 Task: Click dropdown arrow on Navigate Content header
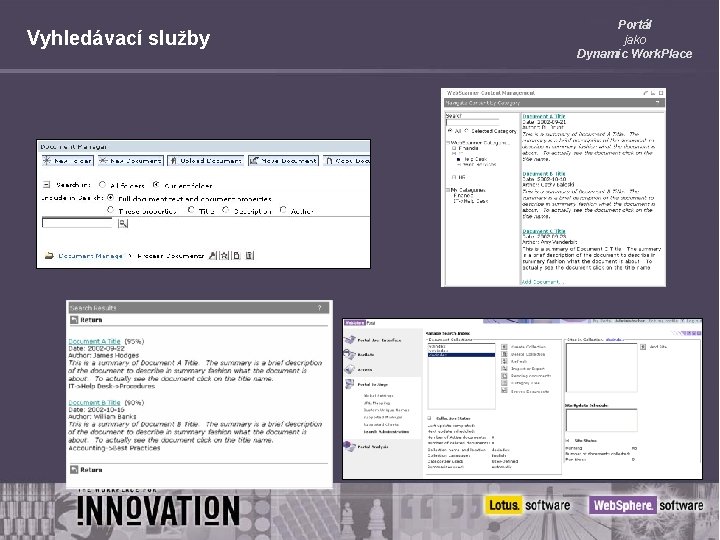[658, 102]
